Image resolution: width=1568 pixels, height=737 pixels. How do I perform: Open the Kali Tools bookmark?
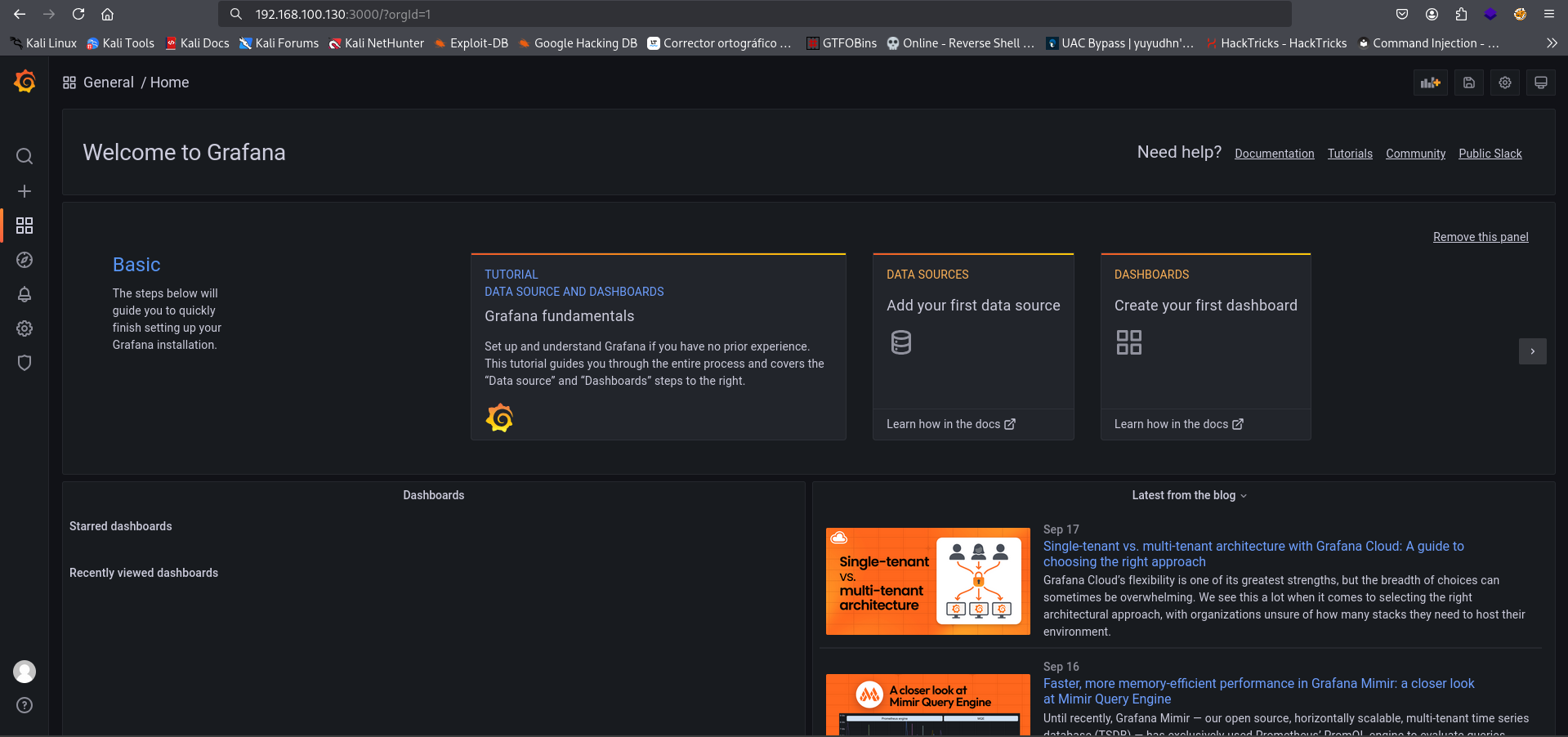pos(120,43)
